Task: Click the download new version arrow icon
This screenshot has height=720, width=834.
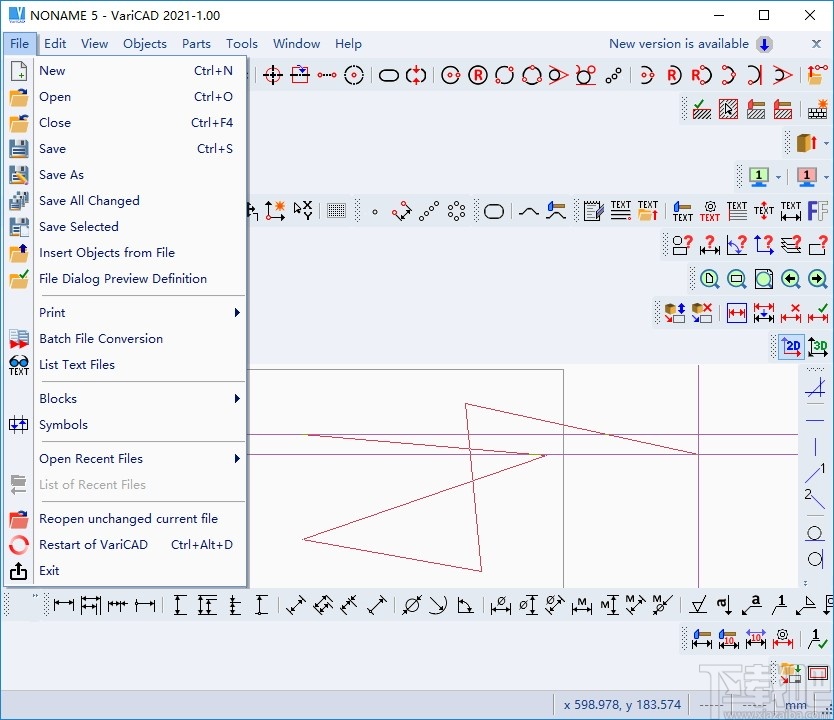Action: coord(764,44)
